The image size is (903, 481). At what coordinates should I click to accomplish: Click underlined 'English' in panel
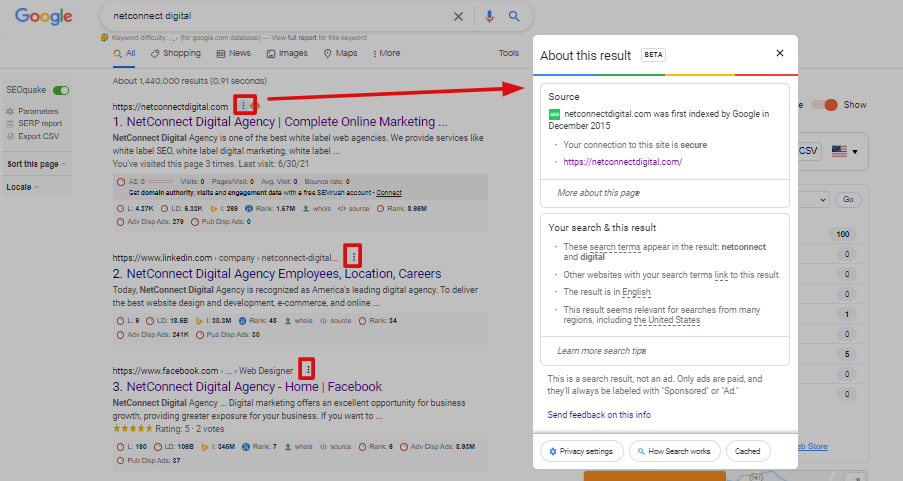[x=636, y=292]
